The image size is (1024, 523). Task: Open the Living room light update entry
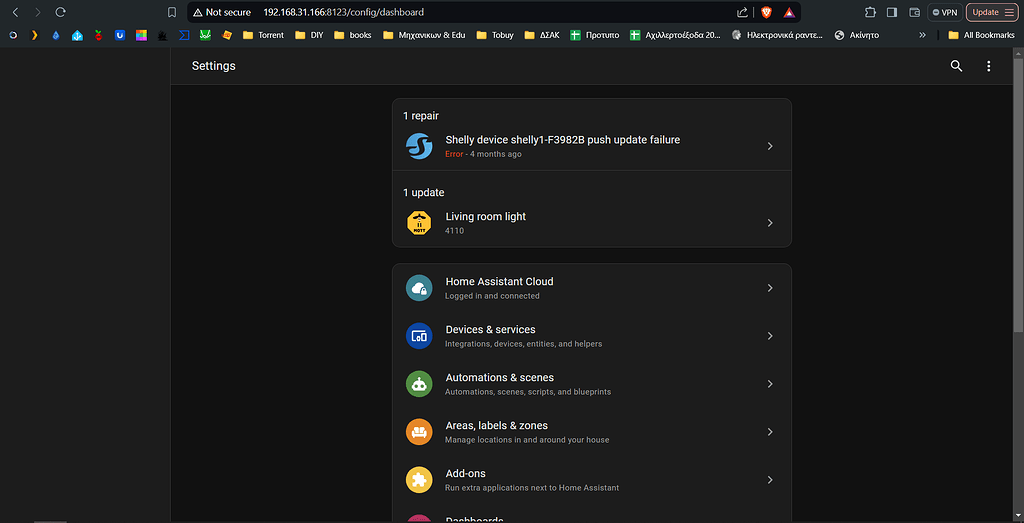tap(592, 223)
